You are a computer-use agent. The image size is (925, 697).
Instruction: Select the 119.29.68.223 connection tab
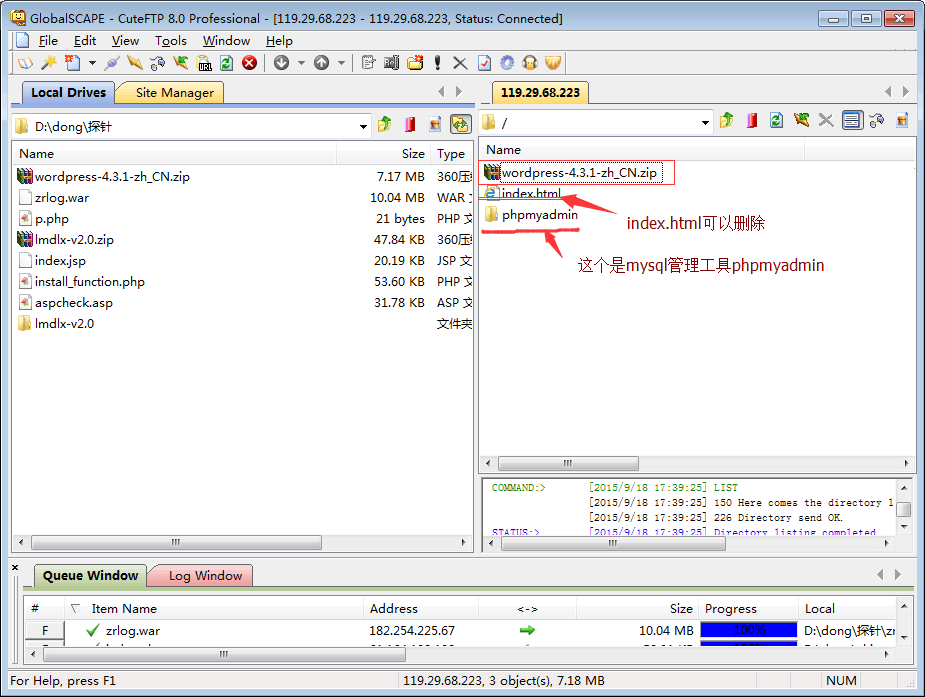tap(540, 93)
